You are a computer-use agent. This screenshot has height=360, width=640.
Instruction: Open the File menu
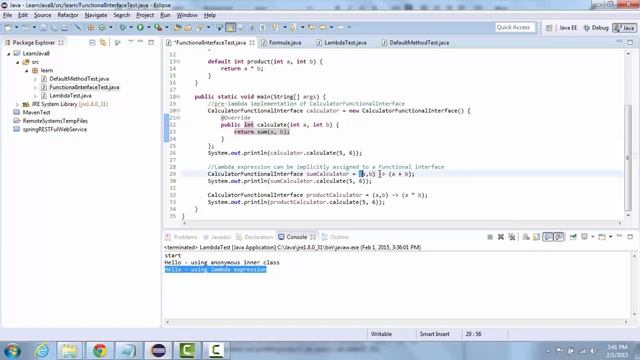click(7, 15)
